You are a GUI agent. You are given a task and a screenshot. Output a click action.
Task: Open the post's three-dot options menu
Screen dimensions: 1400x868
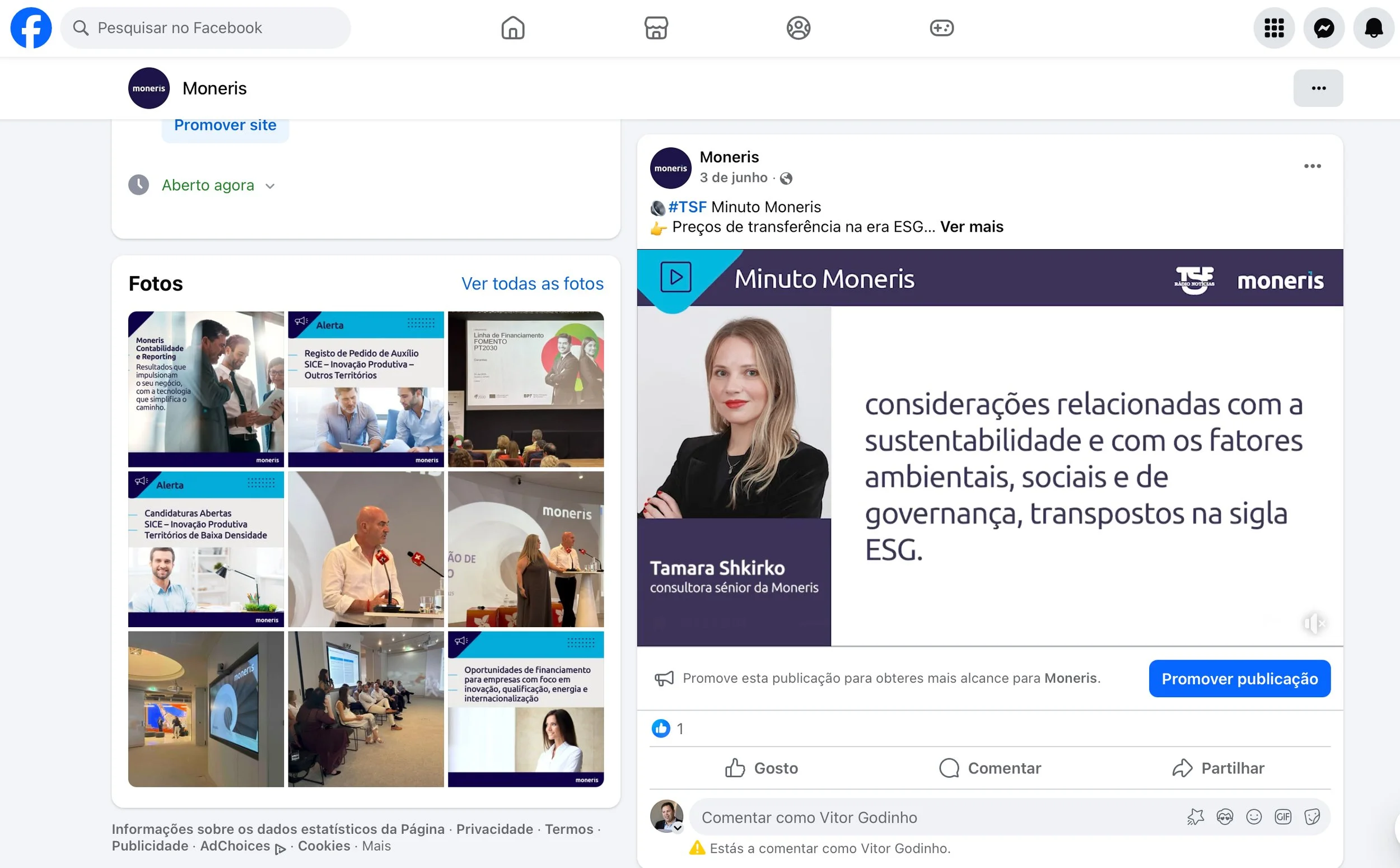click(1312, 166)
